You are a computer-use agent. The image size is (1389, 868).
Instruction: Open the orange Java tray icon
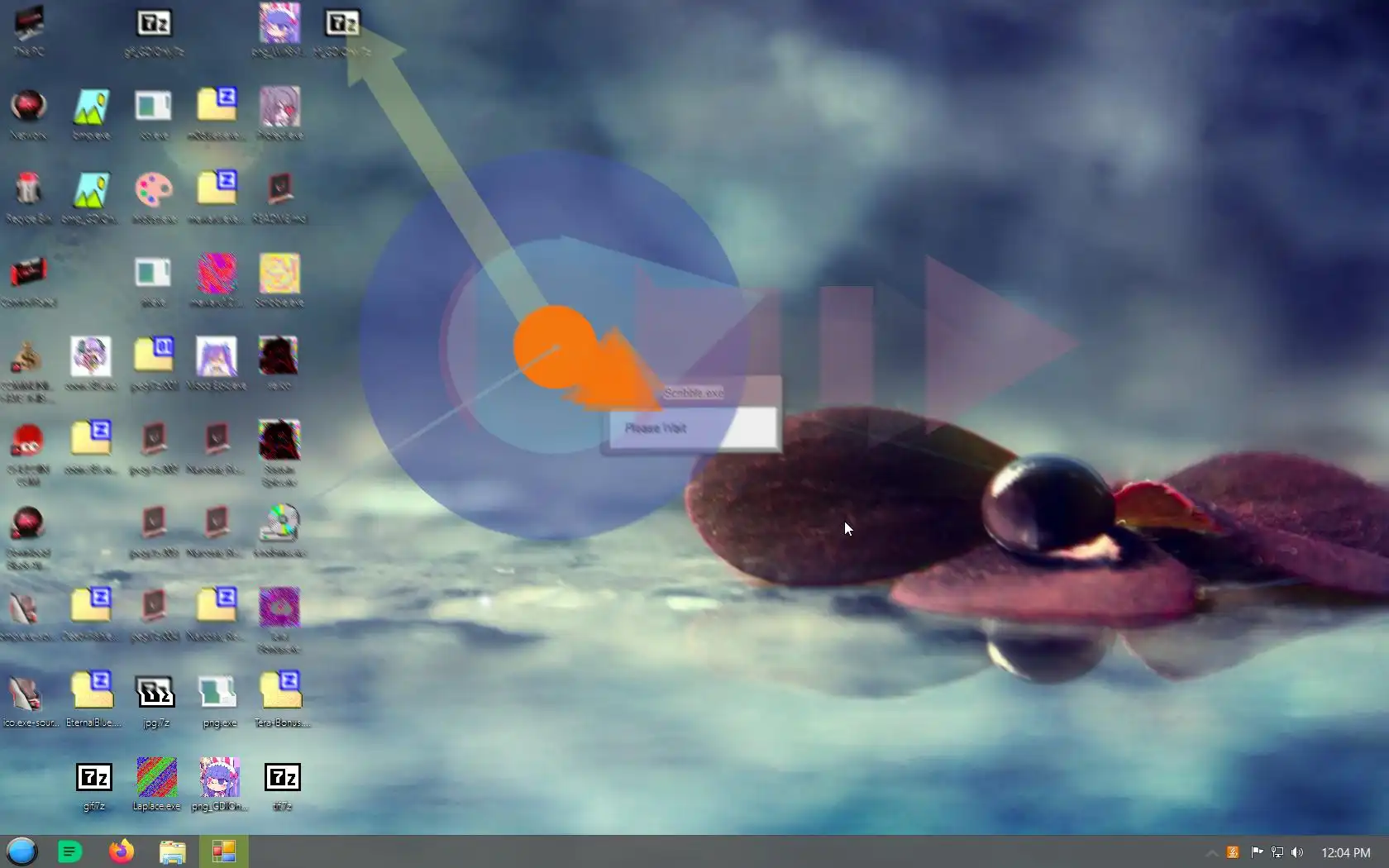tap(1233, 852)
